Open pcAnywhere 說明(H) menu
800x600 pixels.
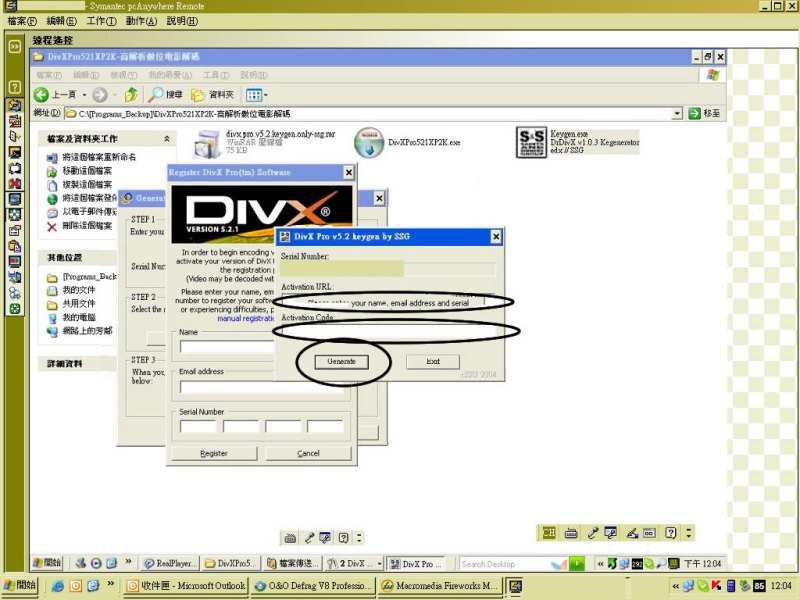[x=182, y=21]
